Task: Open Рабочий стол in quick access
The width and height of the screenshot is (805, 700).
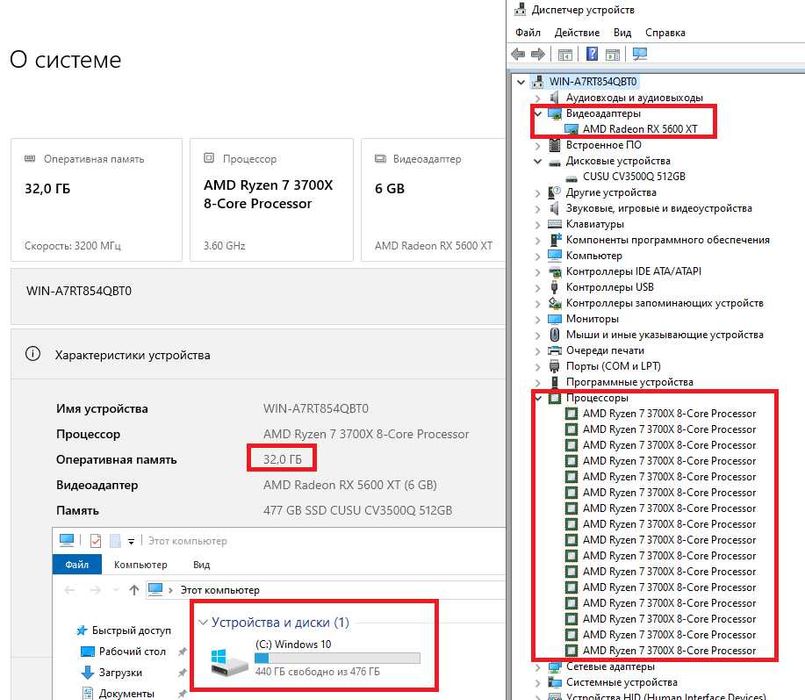Action: pos(132,651)
